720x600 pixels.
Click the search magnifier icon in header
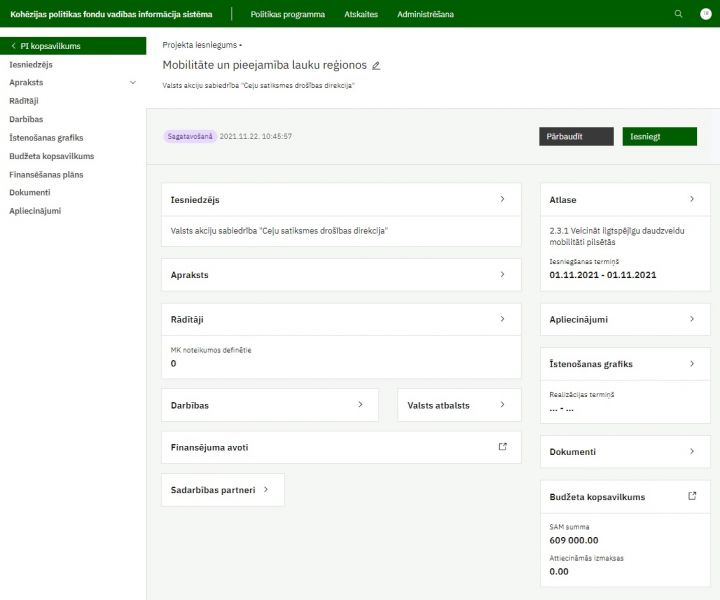click(679, 14)
